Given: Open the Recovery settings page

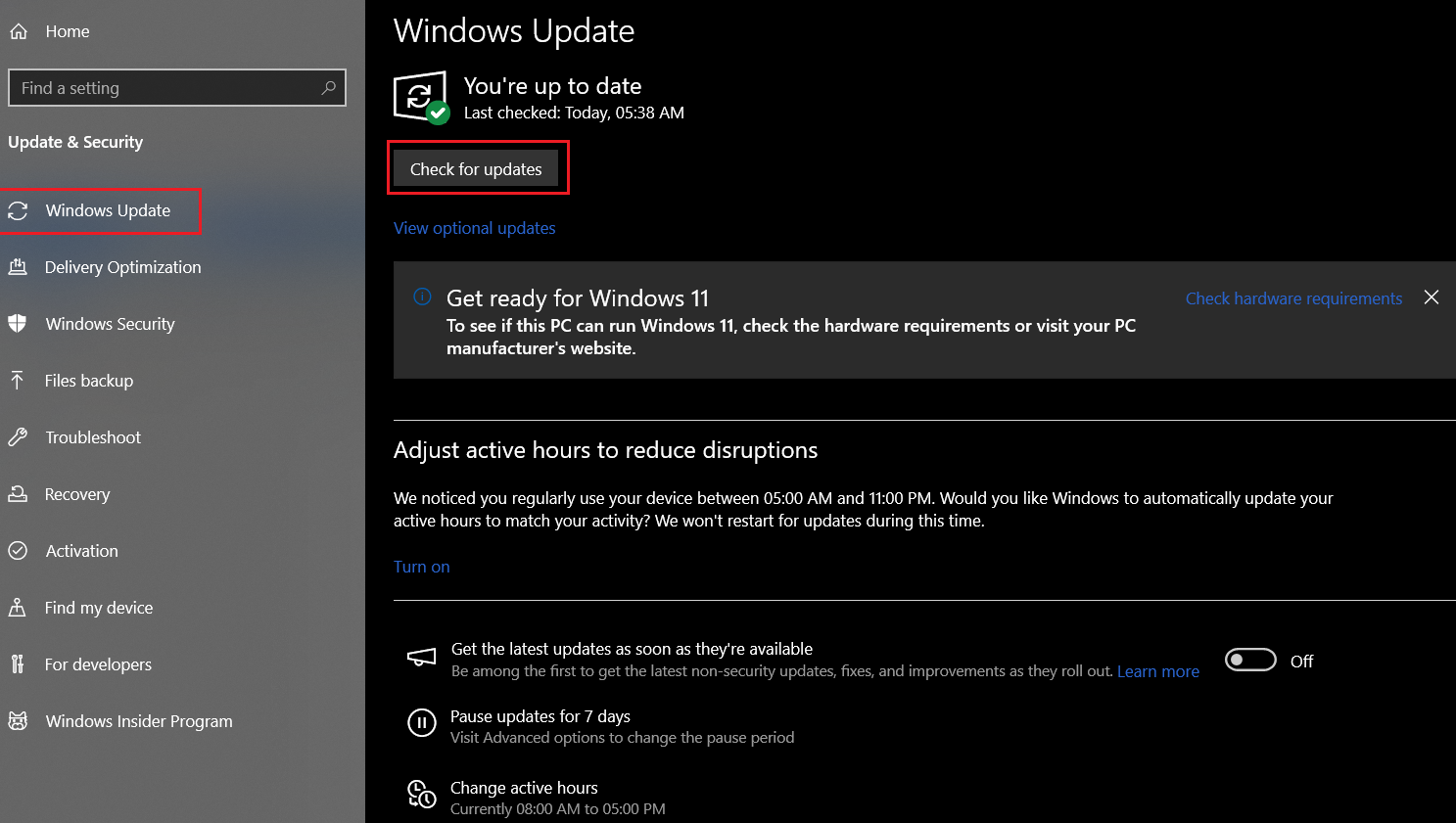Looking at the screenshot, I should tap(77, 494).
